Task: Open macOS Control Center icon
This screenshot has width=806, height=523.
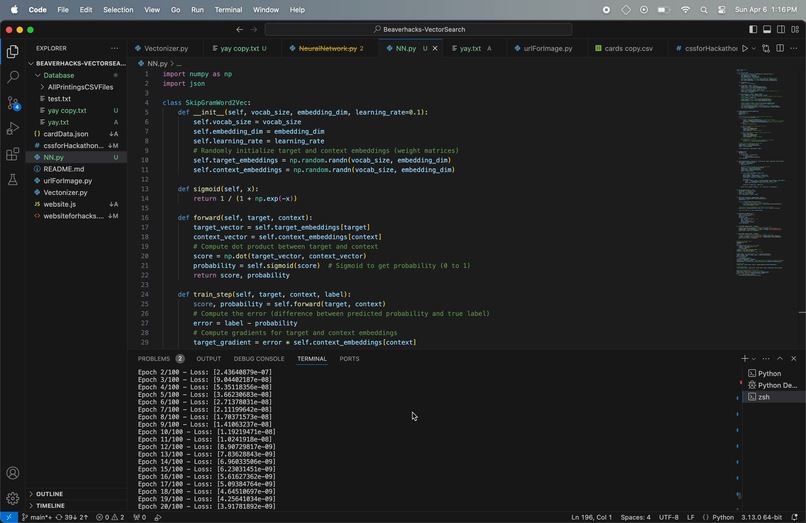Action: [x=721, y=10]
